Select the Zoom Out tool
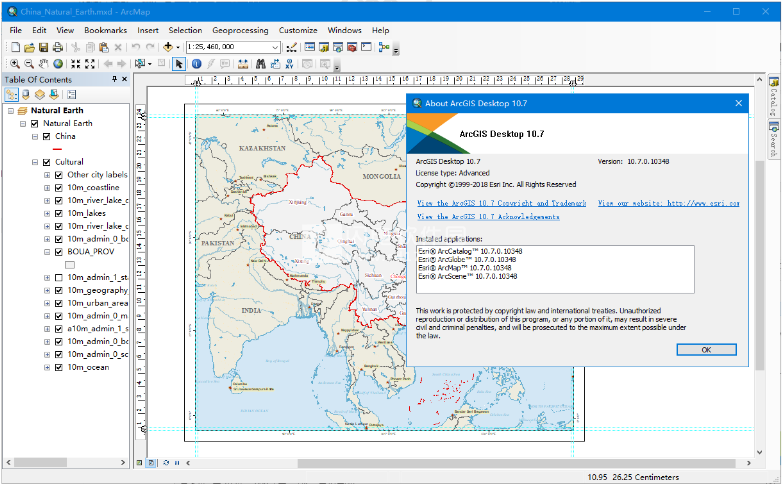 pos(29,63)
